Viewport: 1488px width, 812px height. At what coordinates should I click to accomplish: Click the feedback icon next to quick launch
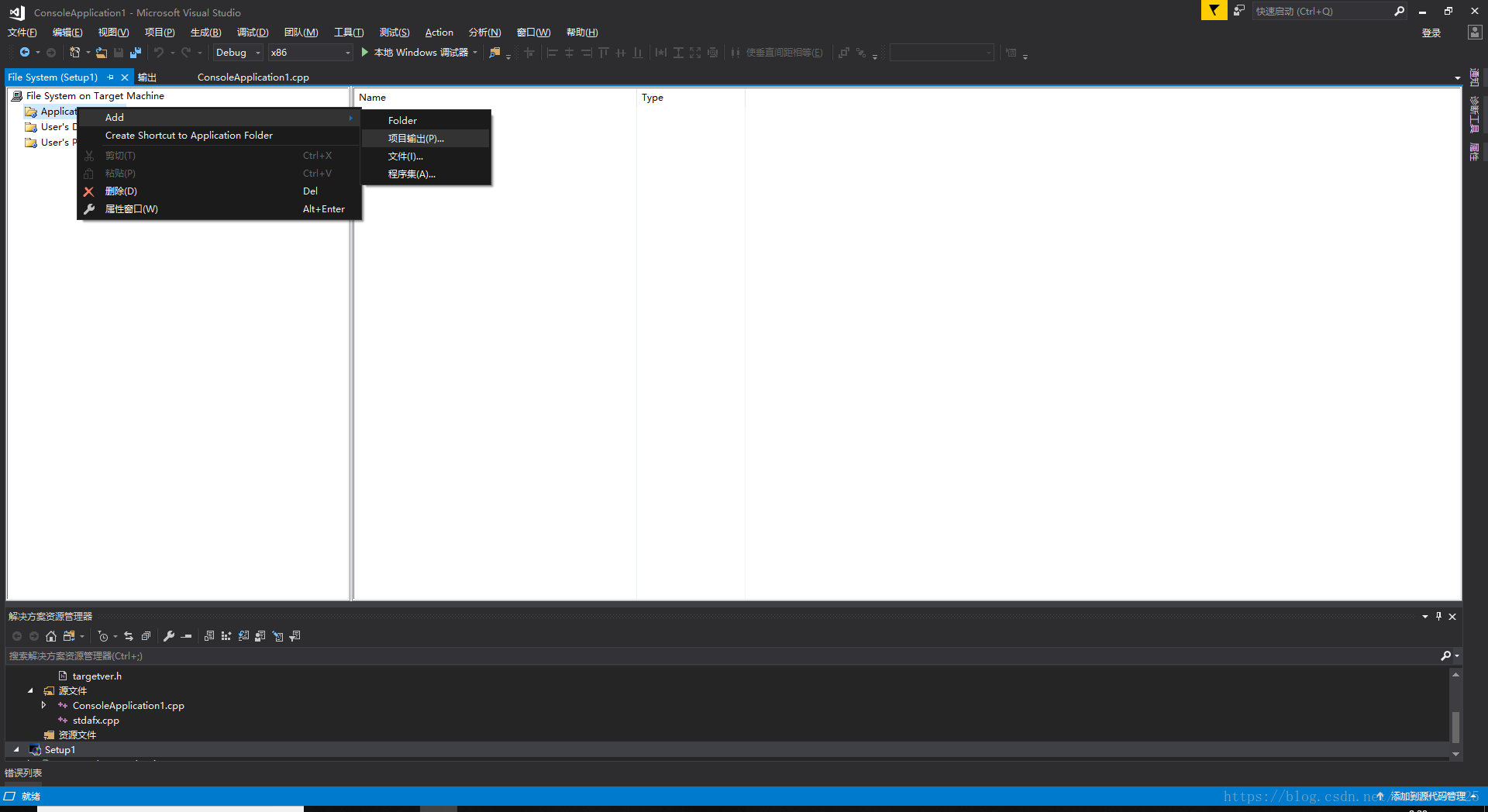pos(1239,11)
